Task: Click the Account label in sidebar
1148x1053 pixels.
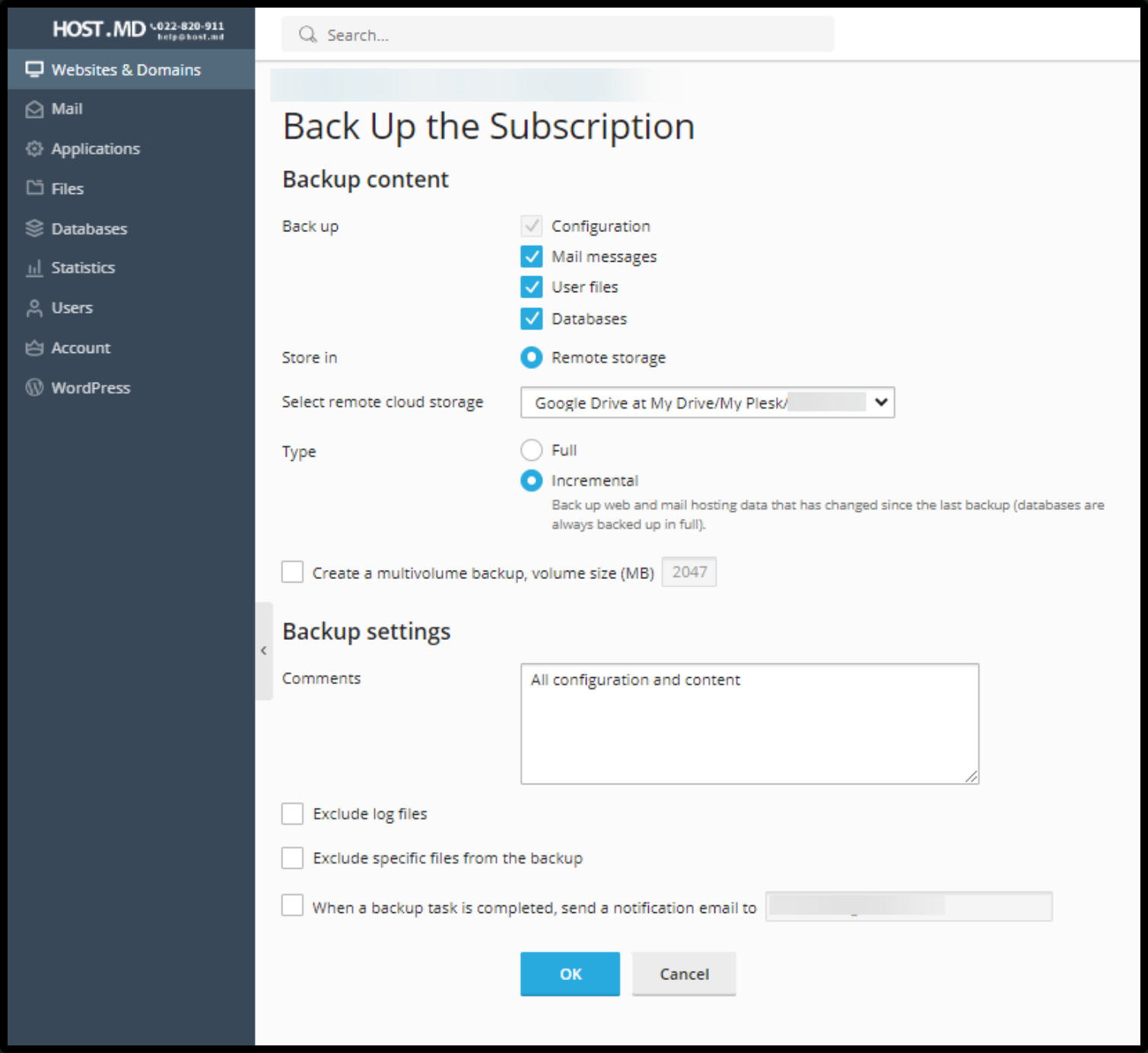Action: [x=81, y=348]
